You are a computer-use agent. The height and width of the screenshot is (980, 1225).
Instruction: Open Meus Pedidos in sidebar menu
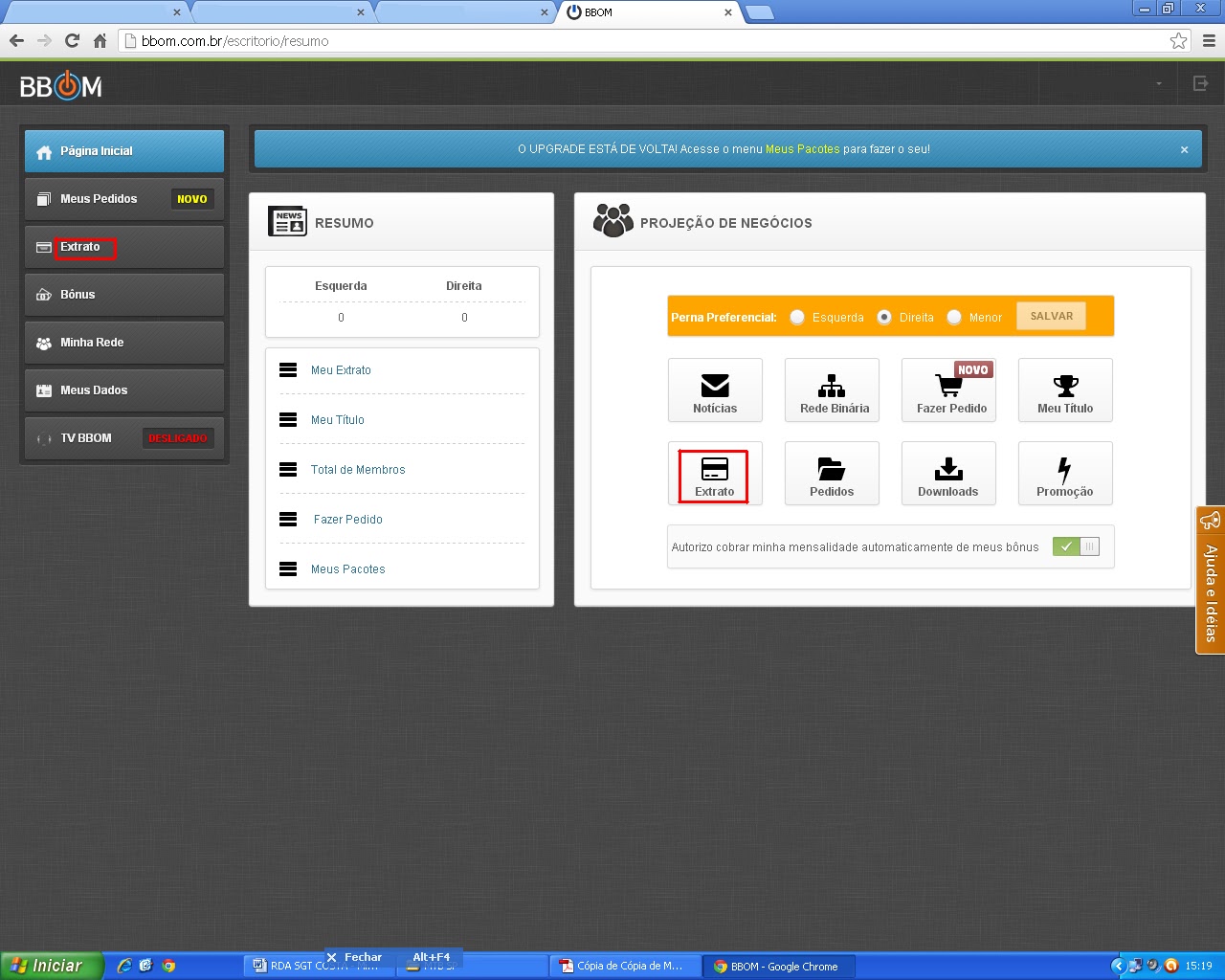point(124,199)
